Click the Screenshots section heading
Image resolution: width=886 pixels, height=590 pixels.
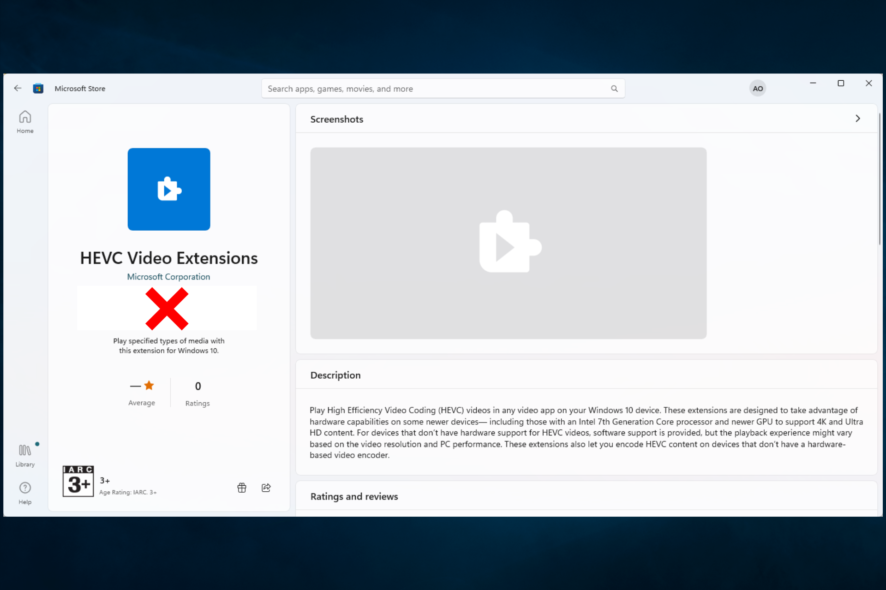click(x=337, y=119)
